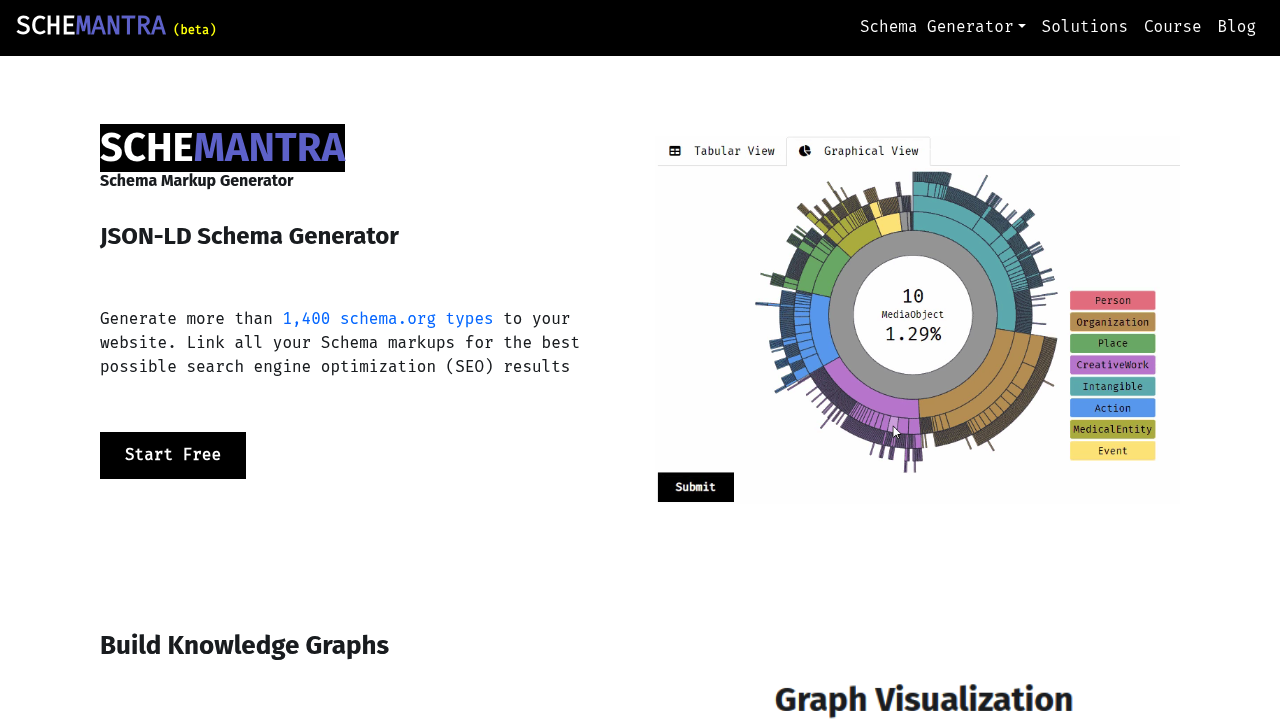Pick the Action legend entry
Viewport: 1280px width, 720px height.
tap(1112, 408)
